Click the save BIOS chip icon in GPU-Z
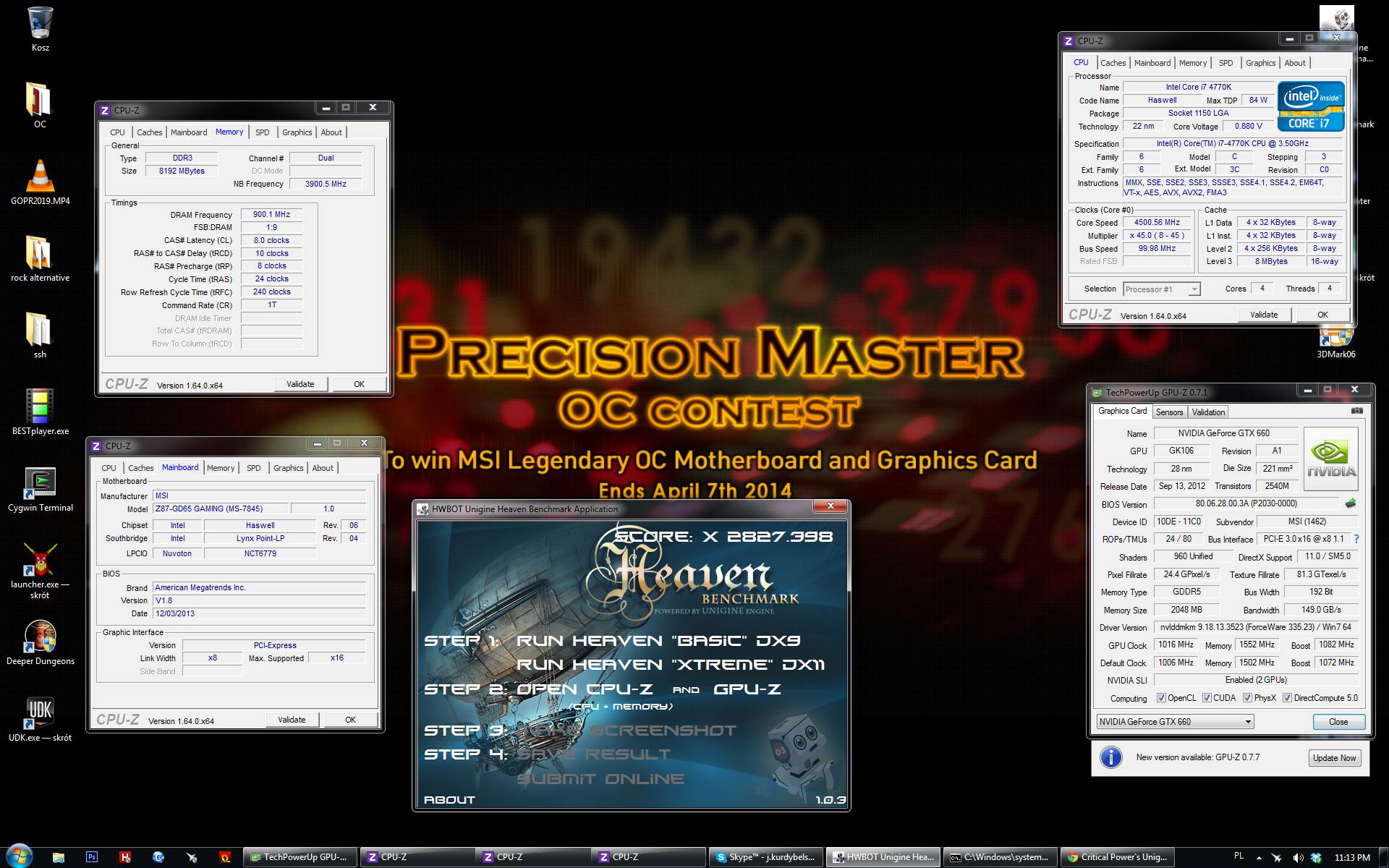The height and width of the screenshot is (868, 1389). pyautogui.click(x=1350, y=503)
